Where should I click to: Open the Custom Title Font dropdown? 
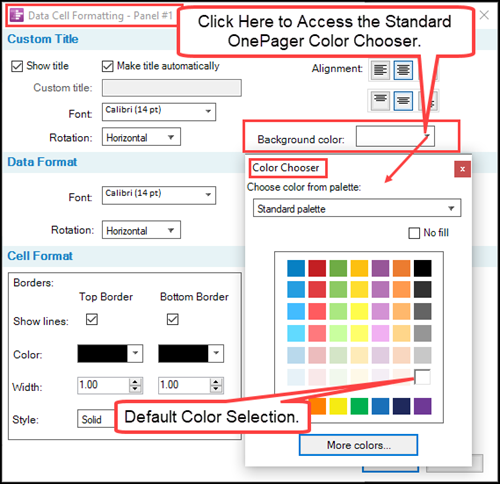pos(159,112)
